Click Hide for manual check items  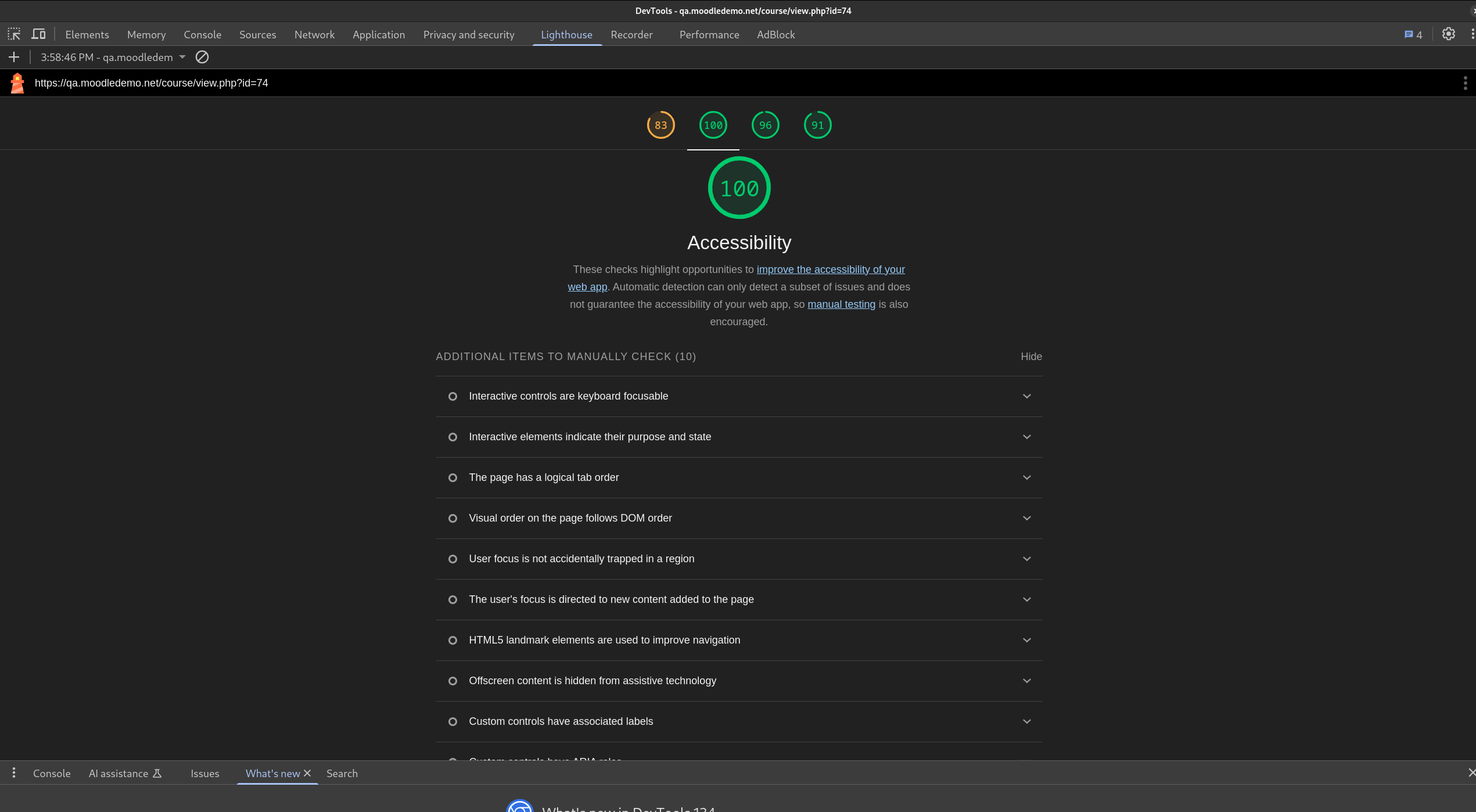pos(1031,357)
